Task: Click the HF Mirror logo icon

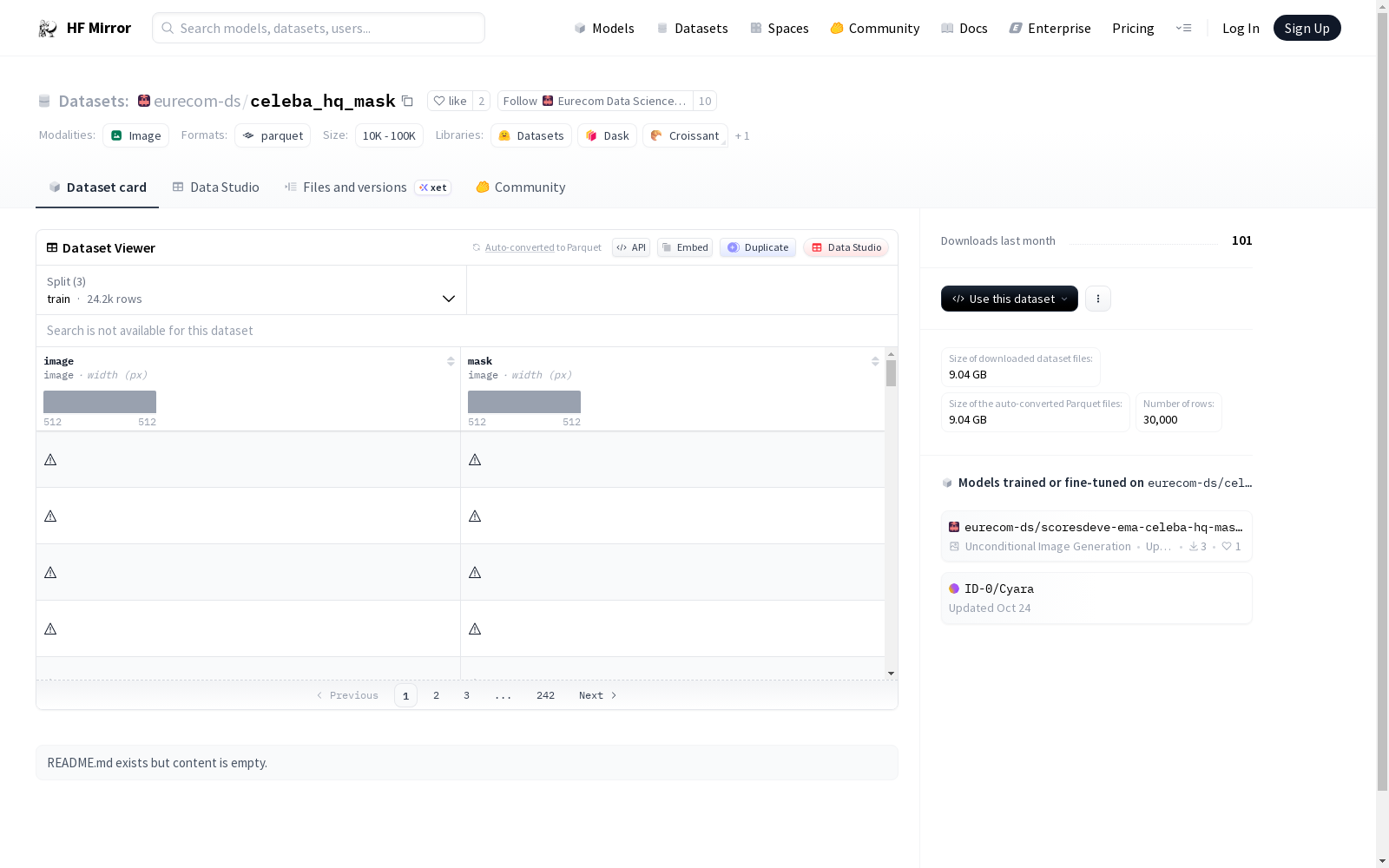Action: pos(48,29)
